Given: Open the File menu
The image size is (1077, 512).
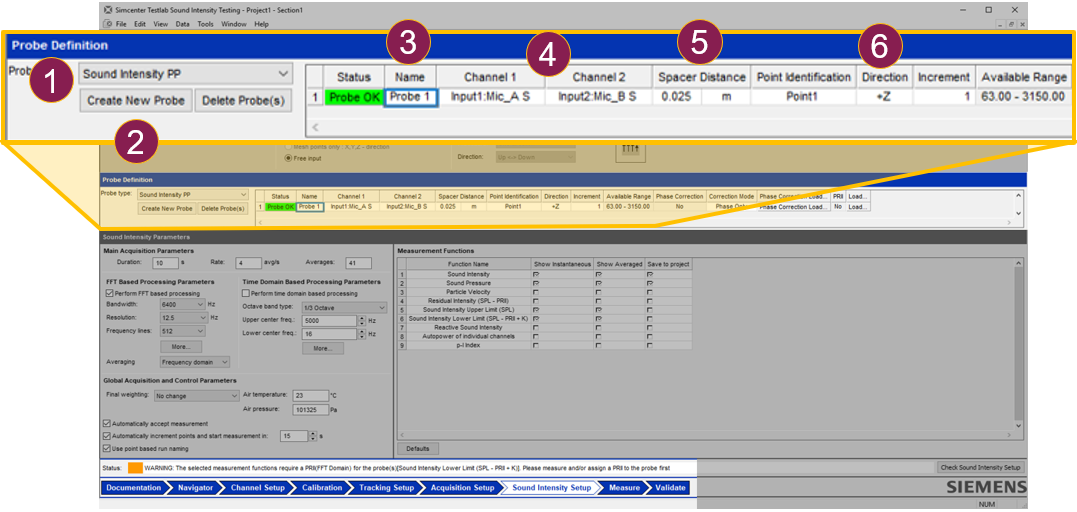Looking at the screenshot, I should [121, 24].
